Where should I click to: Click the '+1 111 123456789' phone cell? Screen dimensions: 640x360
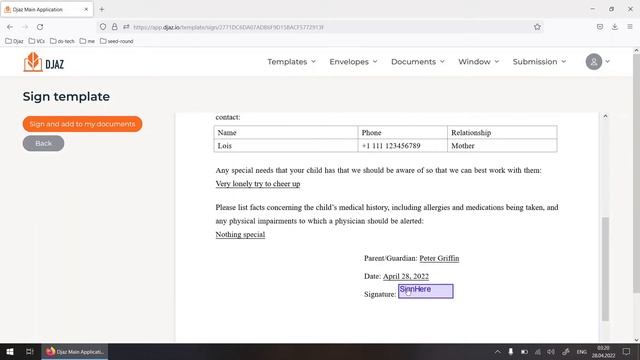click(x=402, y=146)
